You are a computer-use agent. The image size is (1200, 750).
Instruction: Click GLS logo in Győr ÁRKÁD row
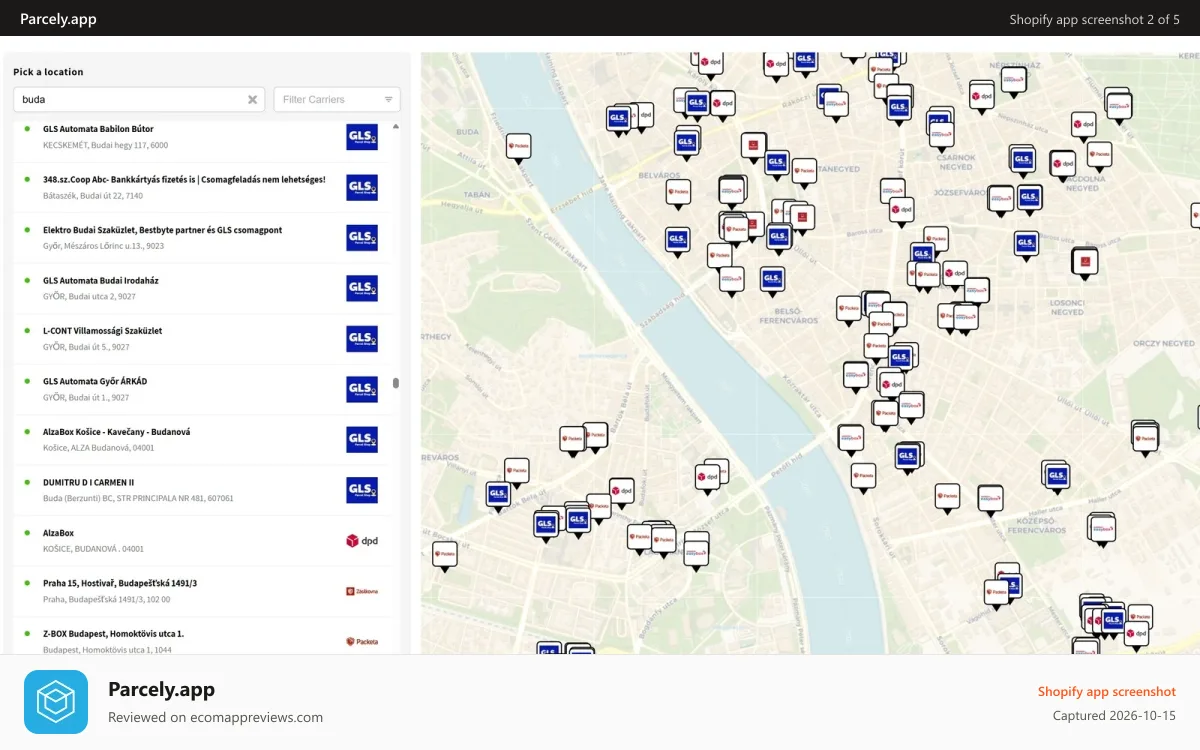point(362,389)
